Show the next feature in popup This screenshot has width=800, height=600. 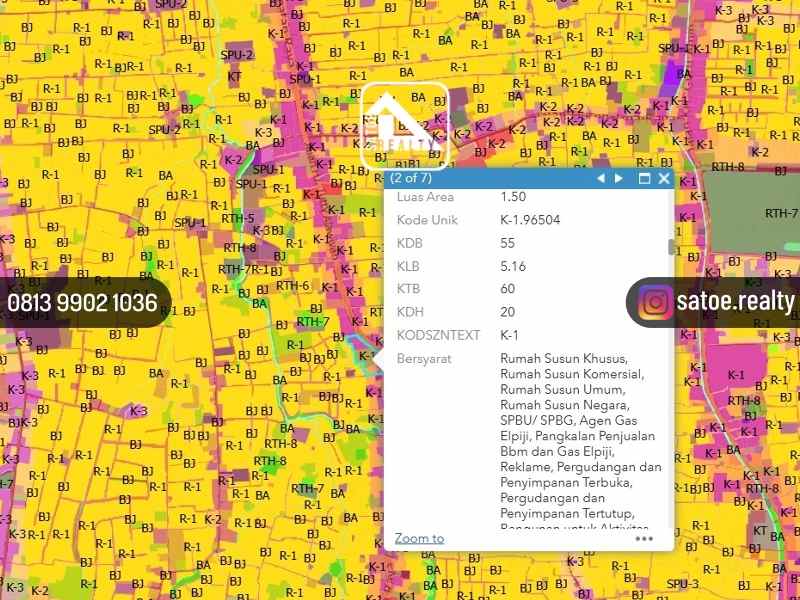click(619, 179)
